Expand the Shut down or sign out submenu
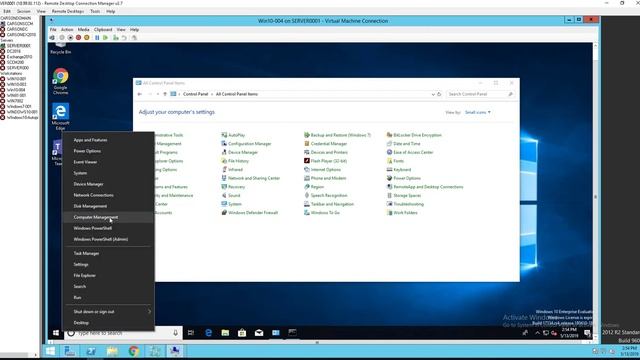 [108, 312]
